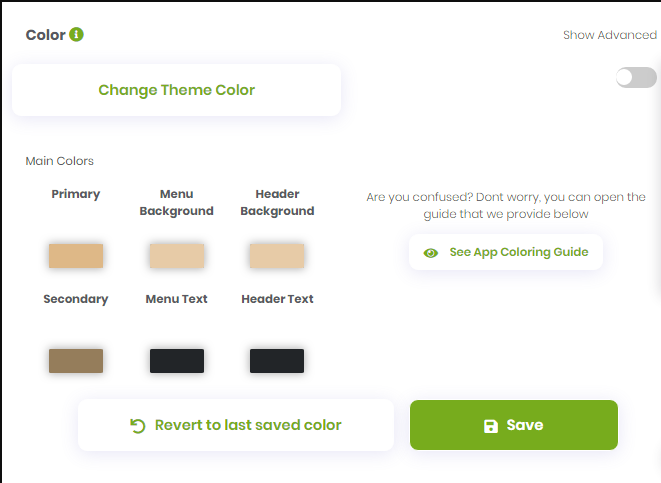Open the Change Theme Color button

[176, 90]
